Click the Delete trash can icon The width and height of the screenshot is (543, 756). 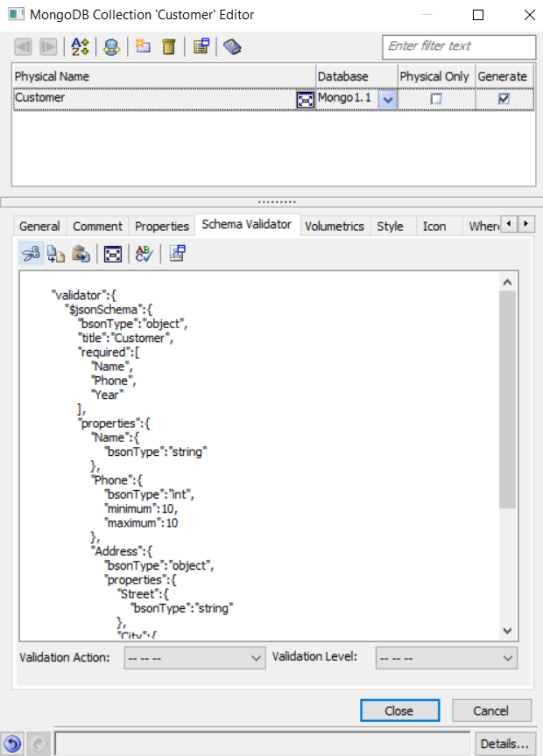169,47
